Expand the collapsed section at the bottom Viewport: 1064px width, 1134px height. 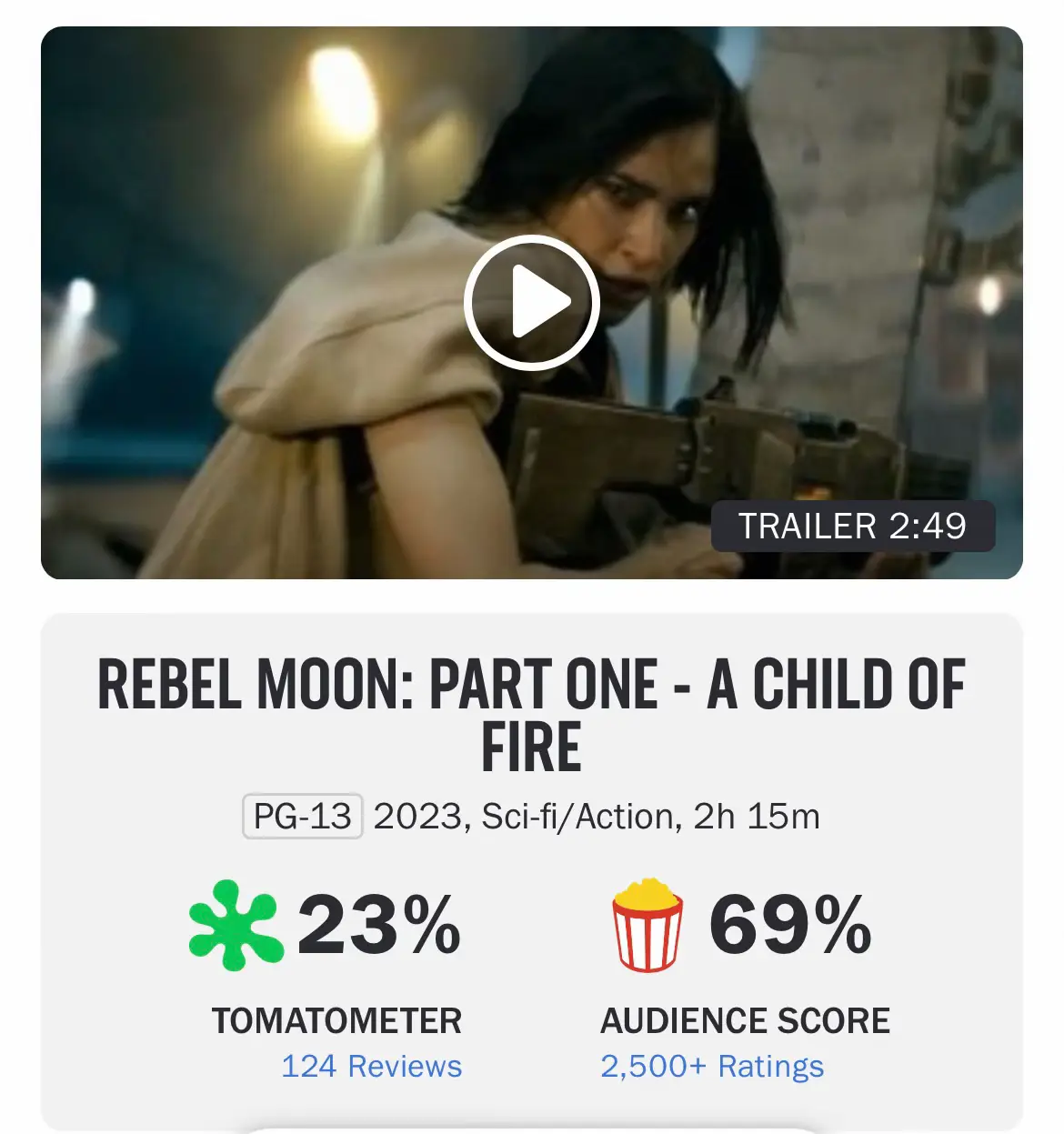[x=532, y=1128]
